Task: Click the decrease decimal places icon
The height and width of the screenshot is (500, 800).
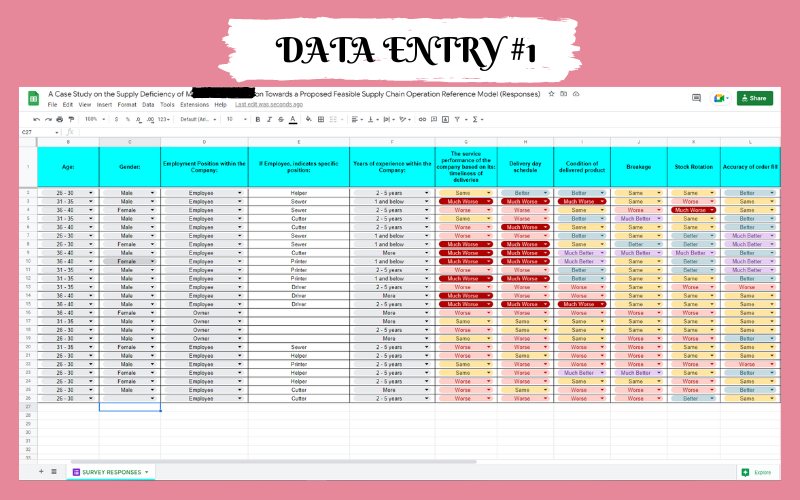Action: [x=139, y=119]
